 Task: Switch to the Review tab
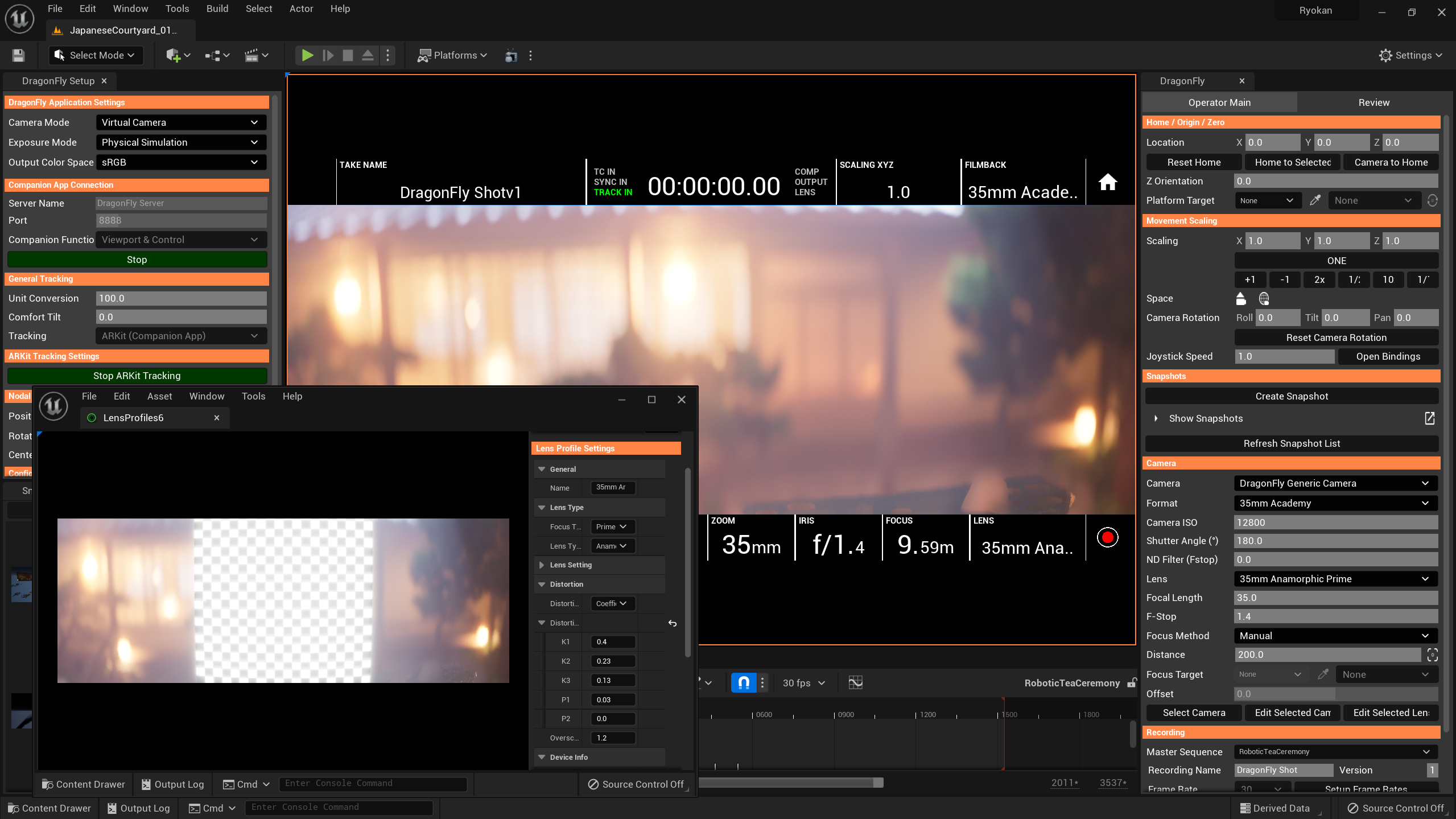[x=1373, y=102]
